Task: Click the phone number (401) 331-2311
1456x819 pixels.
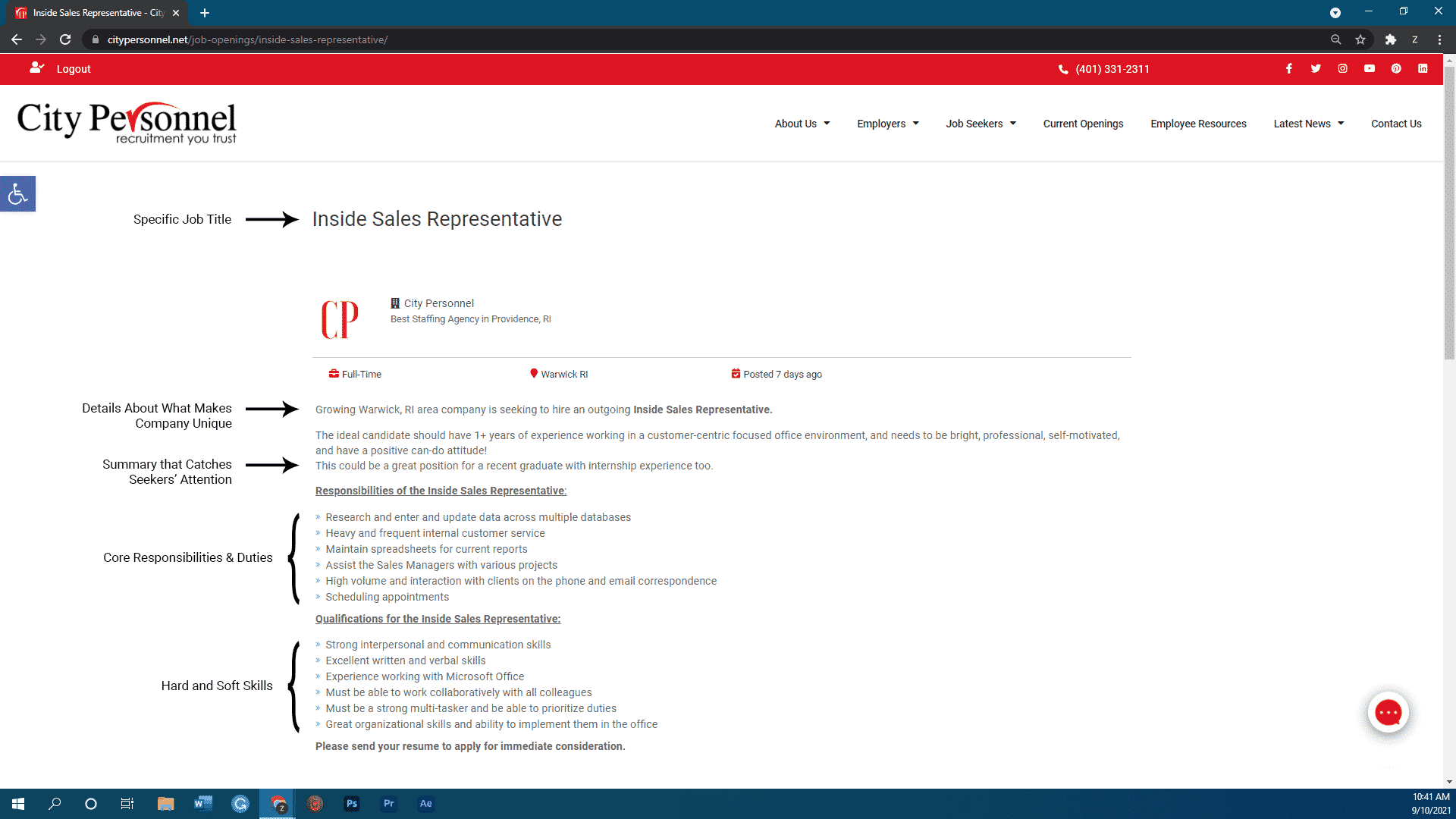Action: click(1112, 69)
